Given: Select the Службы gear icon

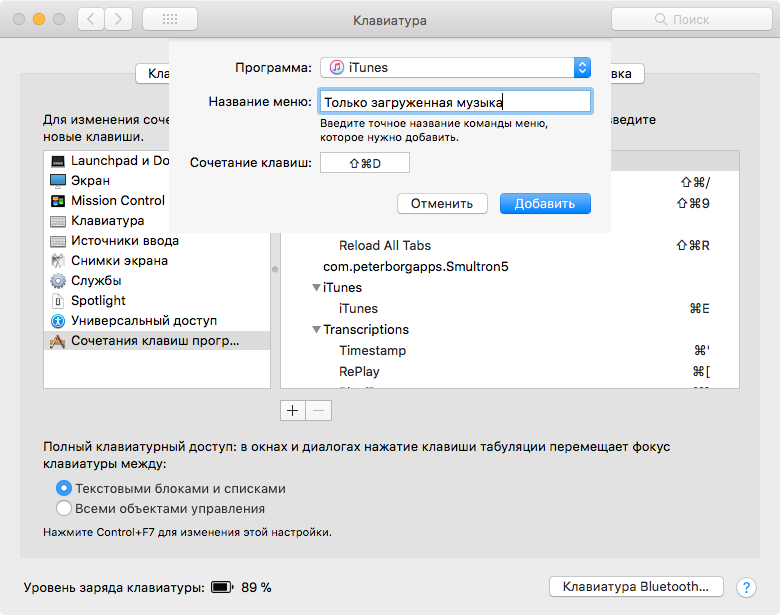Looking at the screenshot, I should click(x=57, y=281).
